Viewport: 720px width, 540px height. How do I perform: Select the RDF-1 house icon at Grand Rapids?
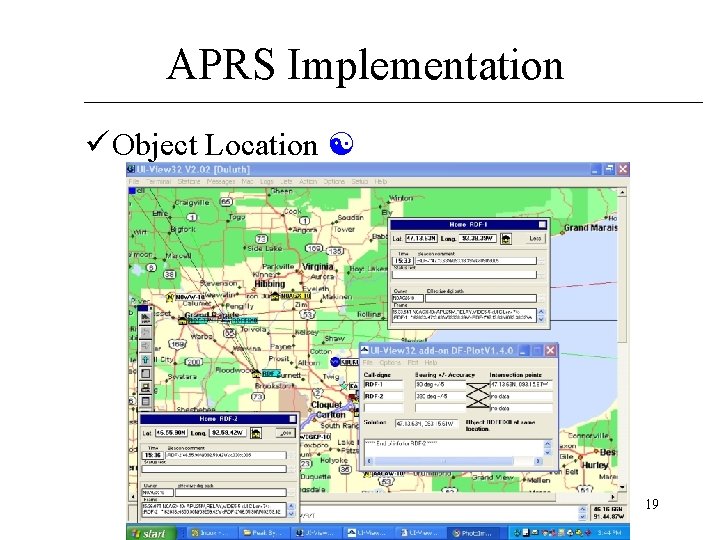pyautogui.click(x=183, y=321)
